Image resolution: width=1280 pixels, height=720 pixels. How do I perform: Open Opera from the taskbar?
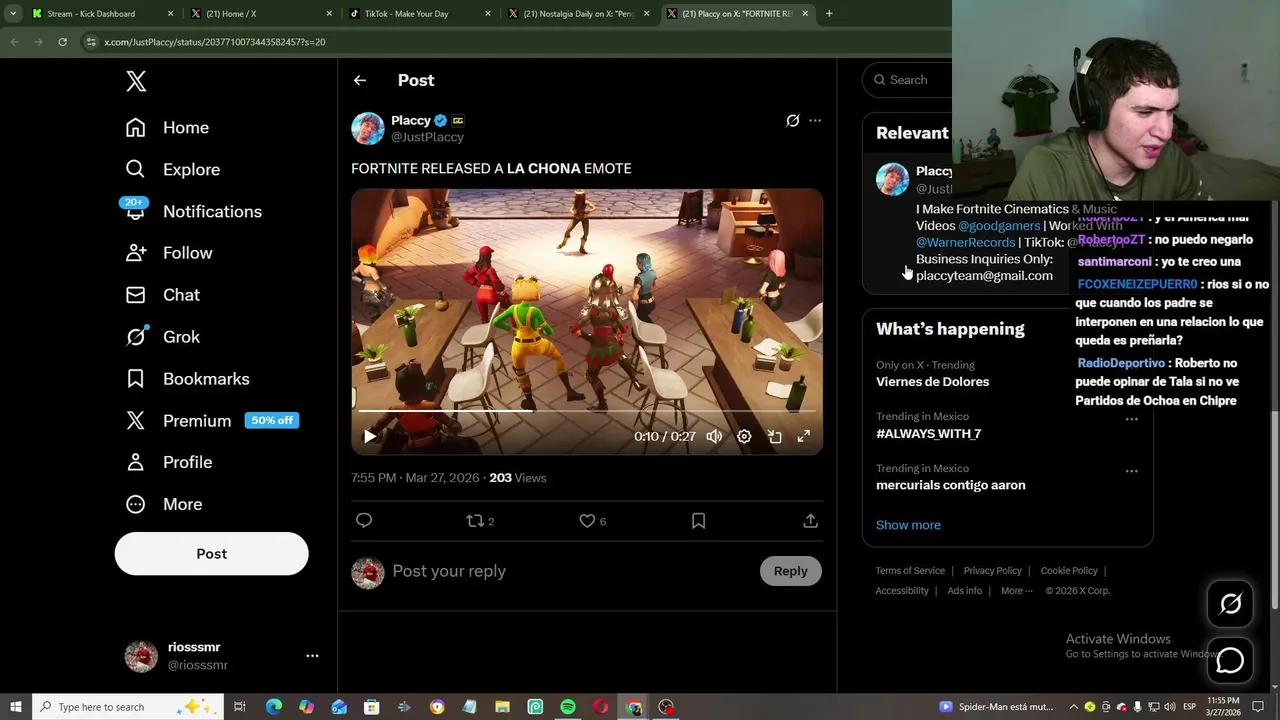coord(600,707)
